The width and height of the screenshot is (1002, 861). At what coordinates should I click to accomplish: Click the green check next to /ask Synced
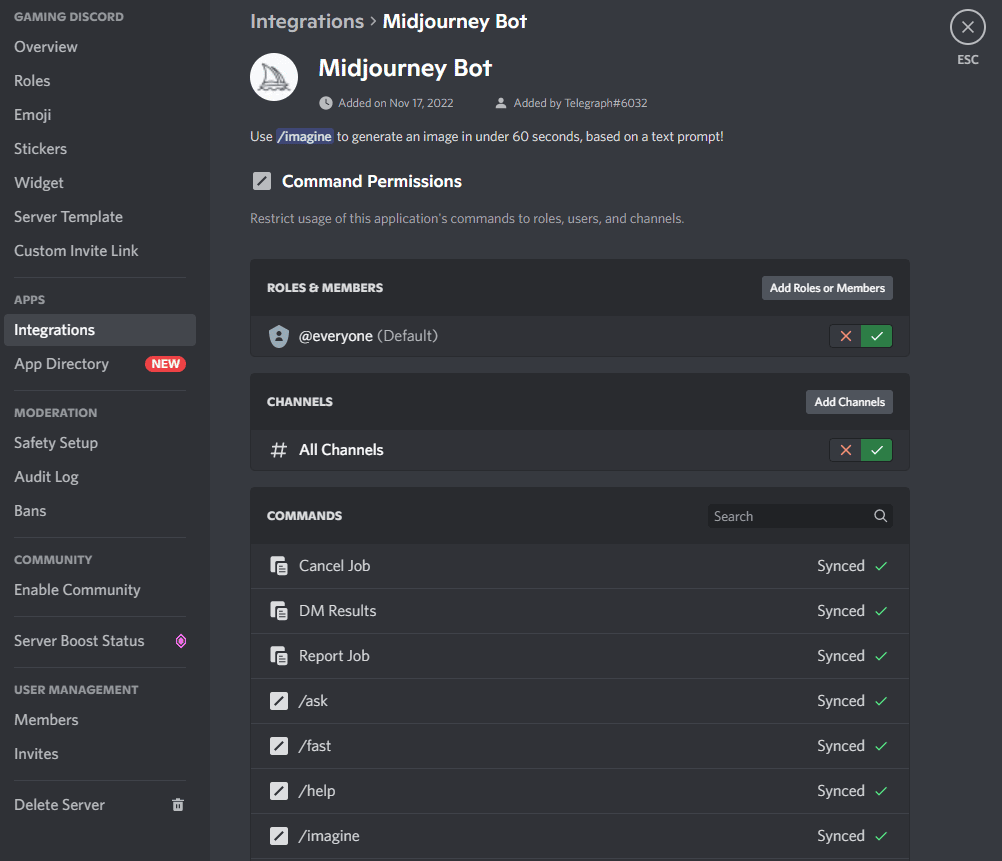881,701
